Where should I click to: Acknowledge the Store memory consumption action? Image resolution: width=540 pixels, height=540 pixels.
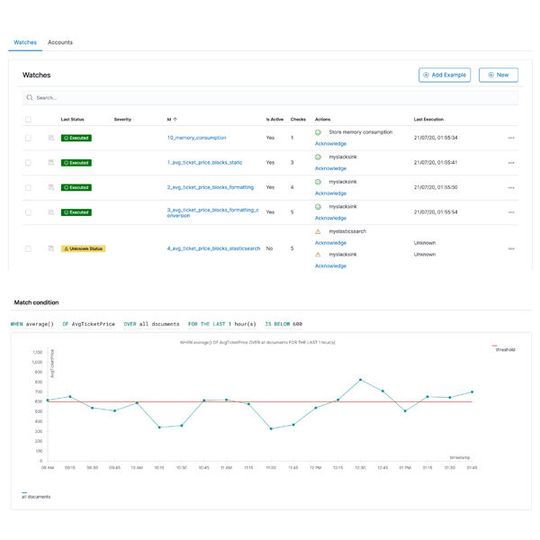click(331, 144)
